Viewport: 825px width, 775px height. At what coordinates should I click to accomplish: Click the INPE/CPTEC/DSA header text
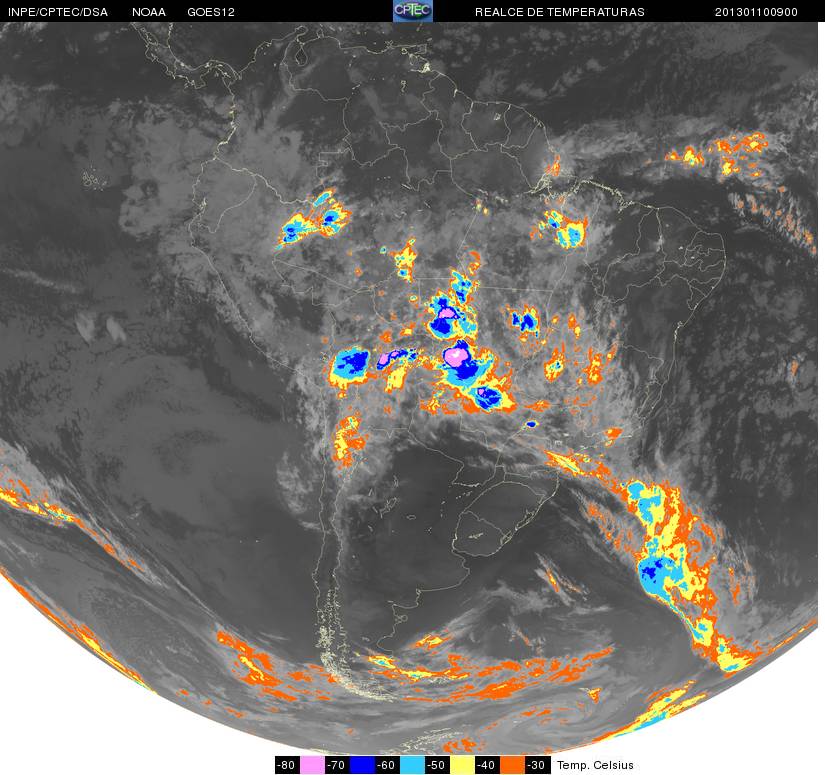[58, 12]
